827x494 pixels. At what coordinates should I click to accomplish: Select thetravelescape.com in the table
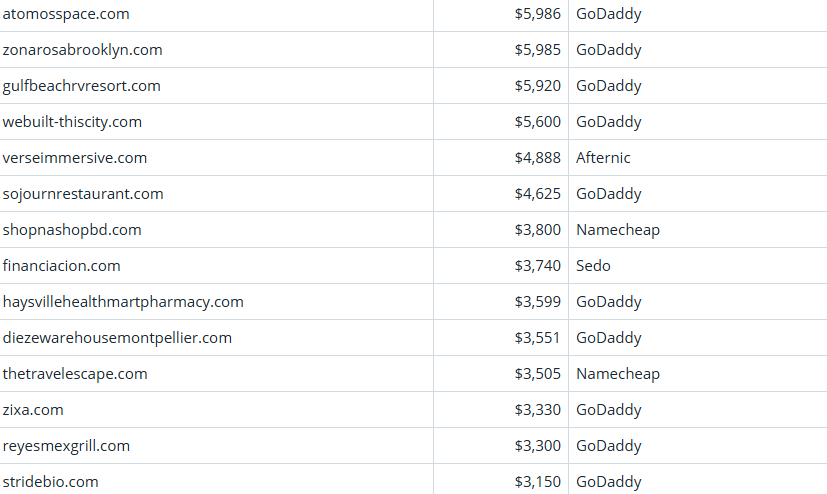pyautogui.click(x=75, y=374)
